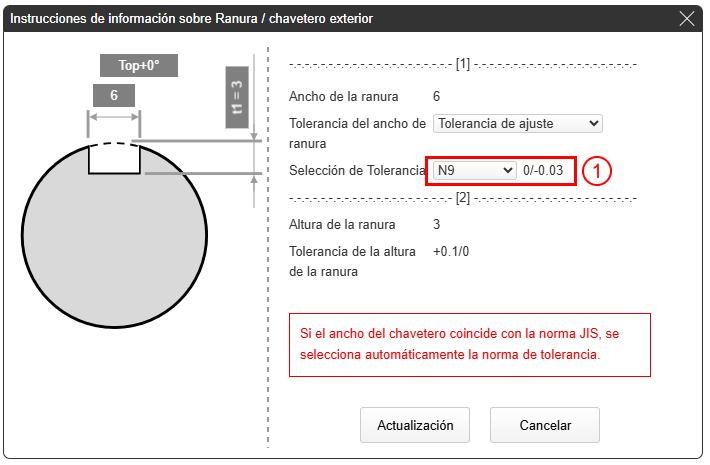Click the 0/-0.03 tolerance value text
710x465 pixels.
(x=544, y=171)
